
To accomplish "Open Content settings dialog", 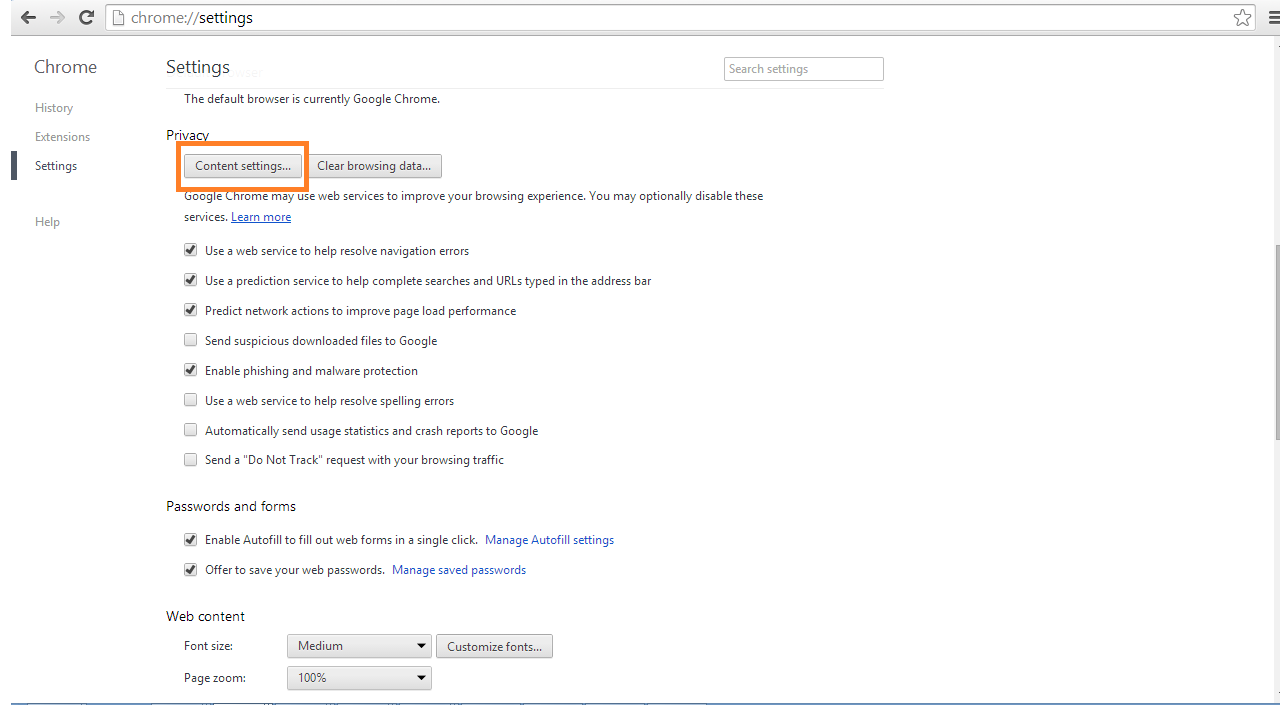I will click(243, 166).
